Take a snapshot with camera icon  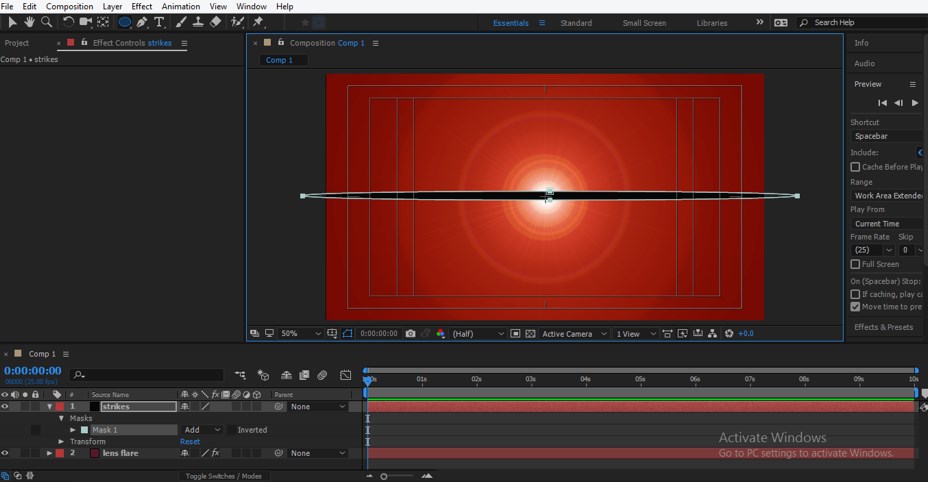tap(410, 333)
